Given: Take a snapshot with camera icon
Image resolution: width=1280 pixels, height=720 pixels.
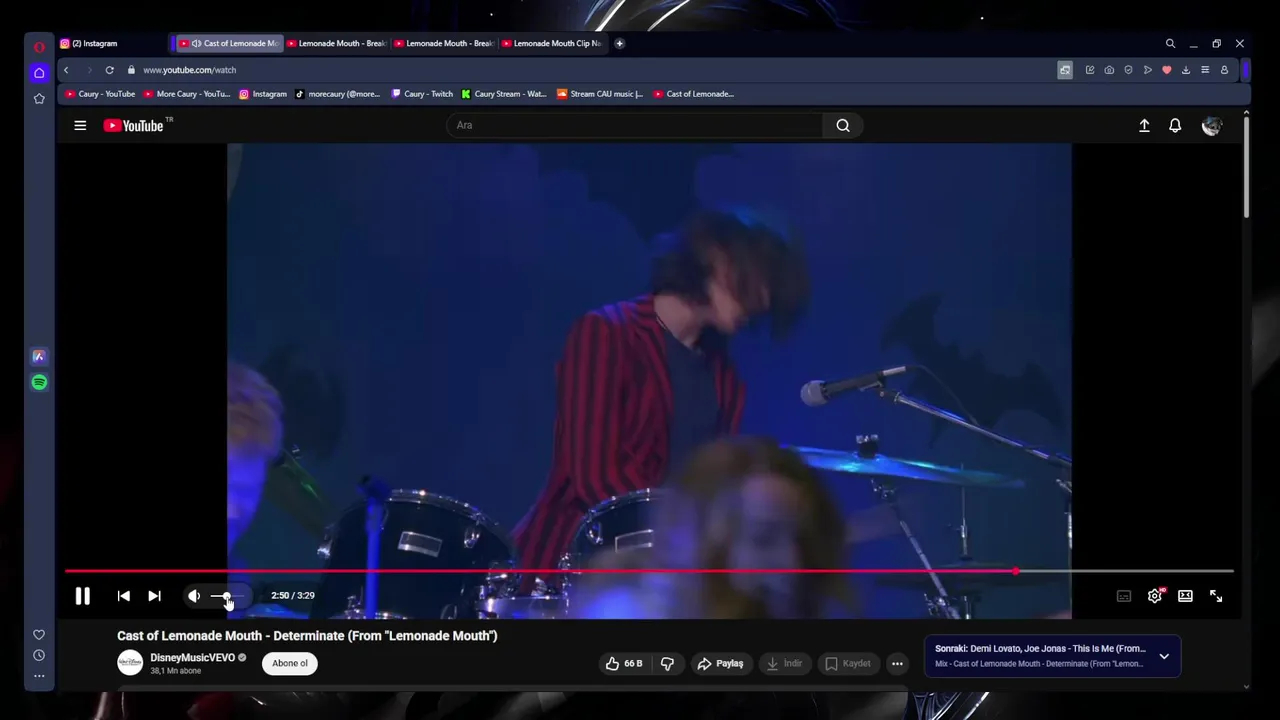Looking at the screenshot, I should [x=1109, y=70].
